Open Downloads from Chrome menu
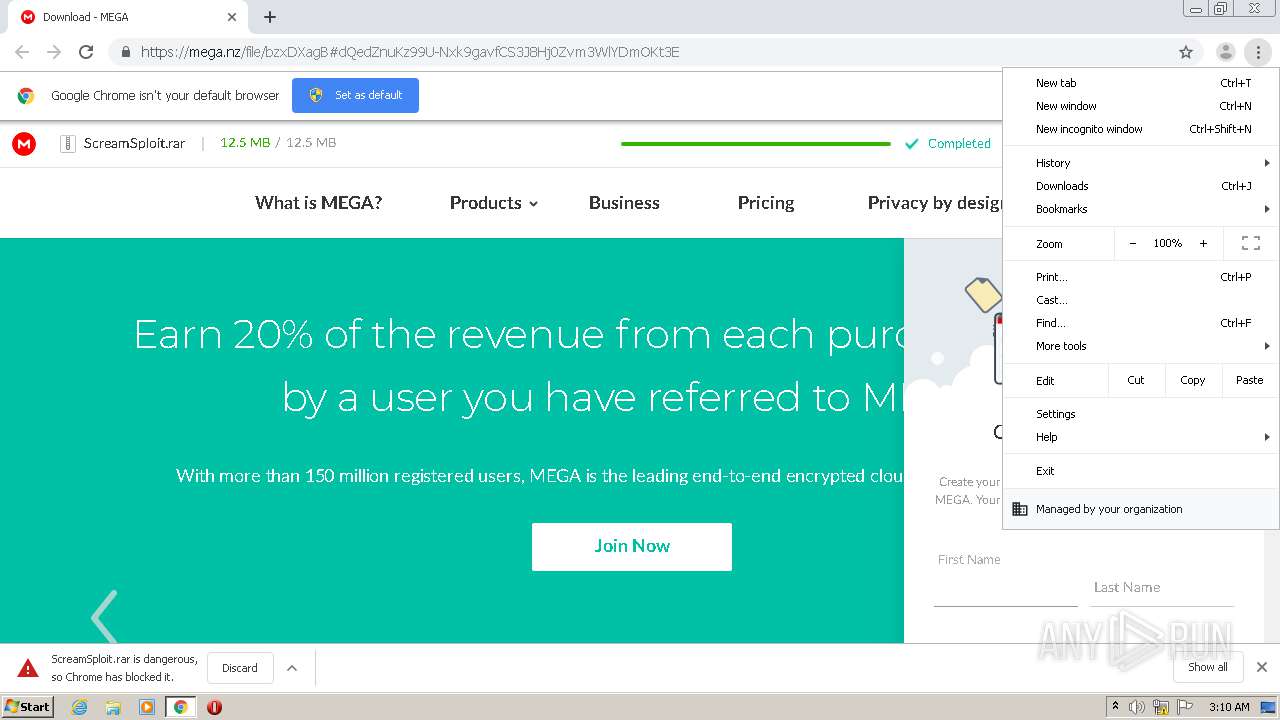Viewport: 1280px width, 720px height. (1141, 186)
